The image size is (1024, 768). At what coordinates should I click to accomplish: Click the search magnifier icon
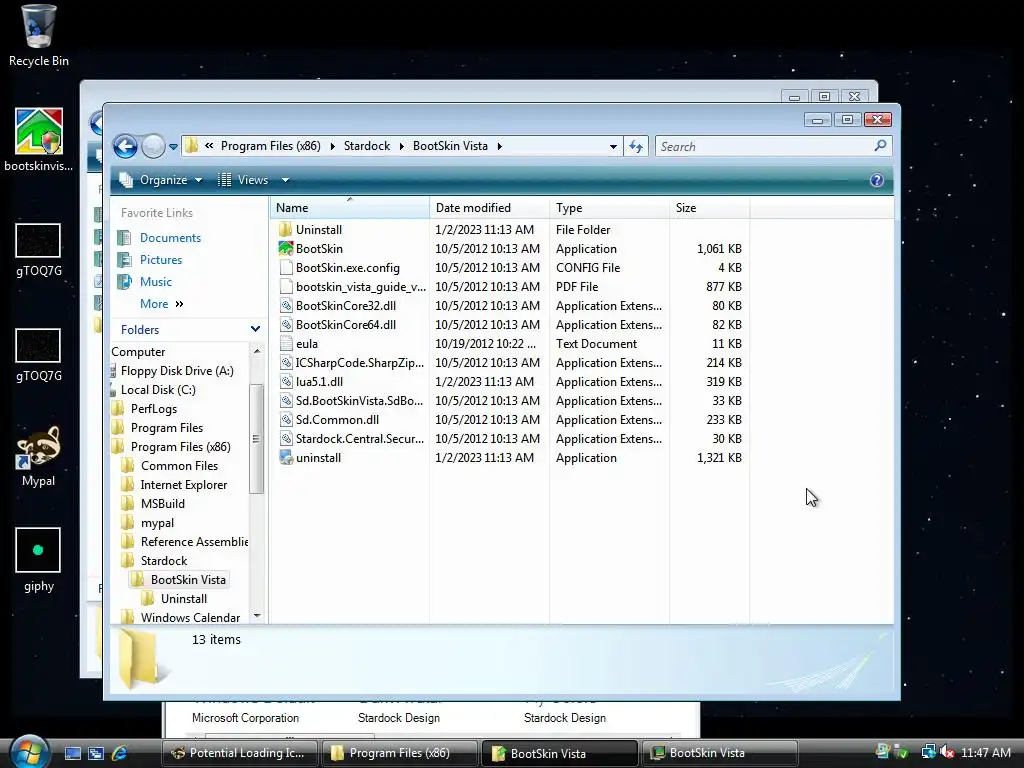pyautogui.click(x=880, y=146)
